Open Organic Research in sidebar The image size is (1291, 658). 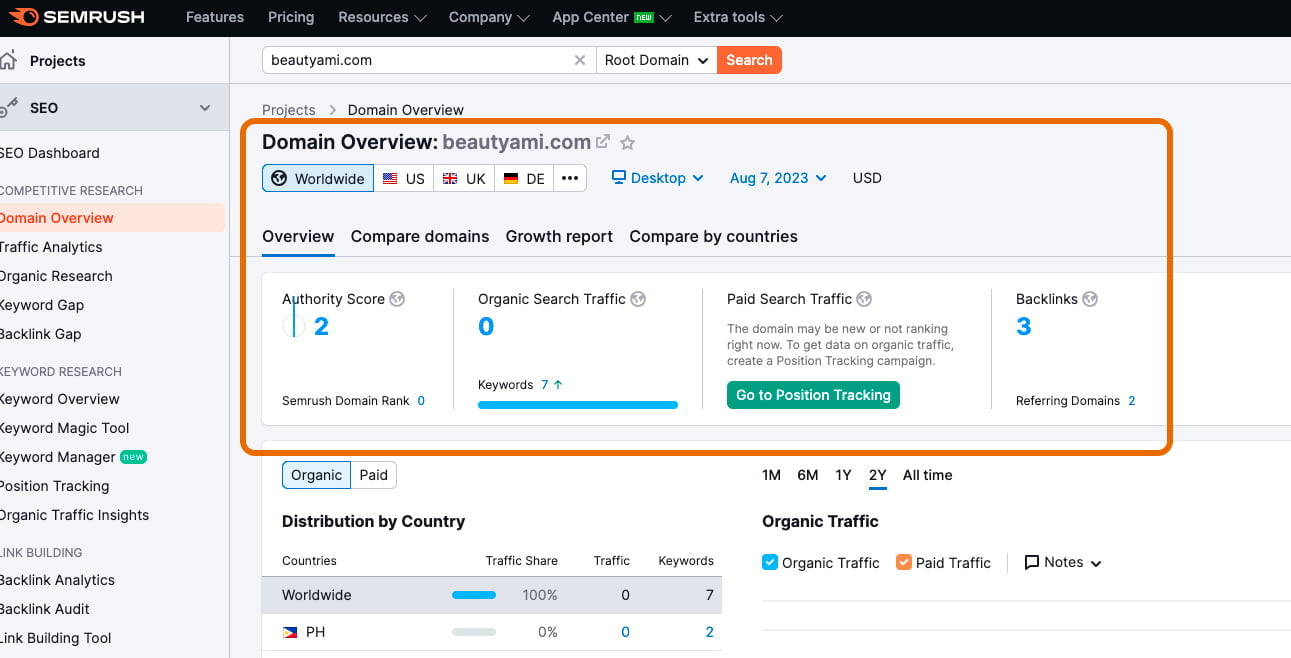pos(55,276)
